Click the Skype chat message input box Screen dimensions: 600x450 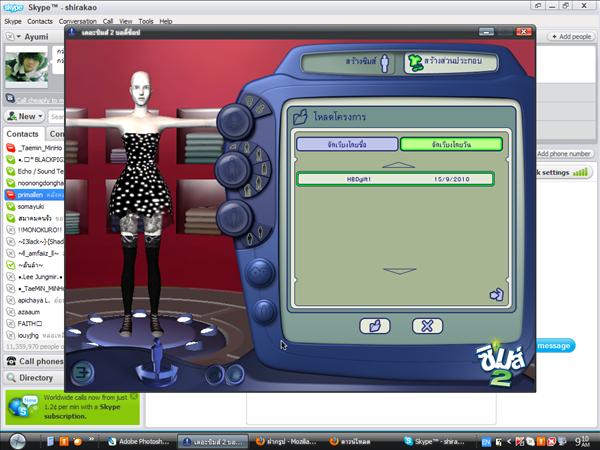(x=371, y=409)
